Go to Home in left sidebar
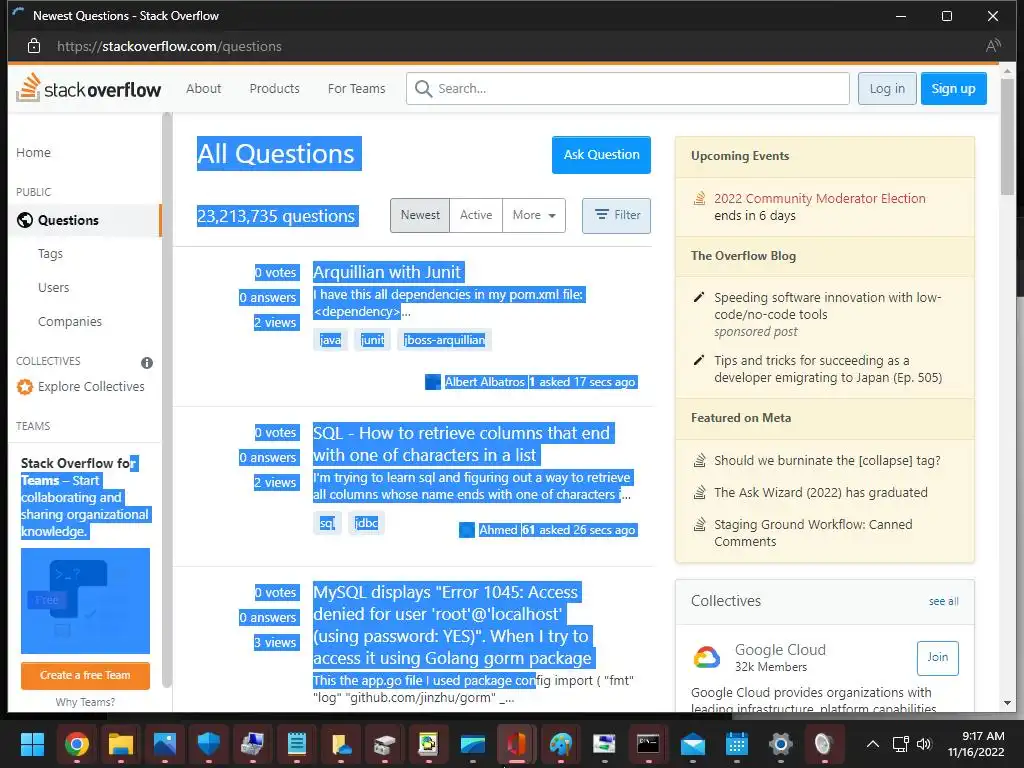This screenshot has width=1024, height=768. pos(33,152)
